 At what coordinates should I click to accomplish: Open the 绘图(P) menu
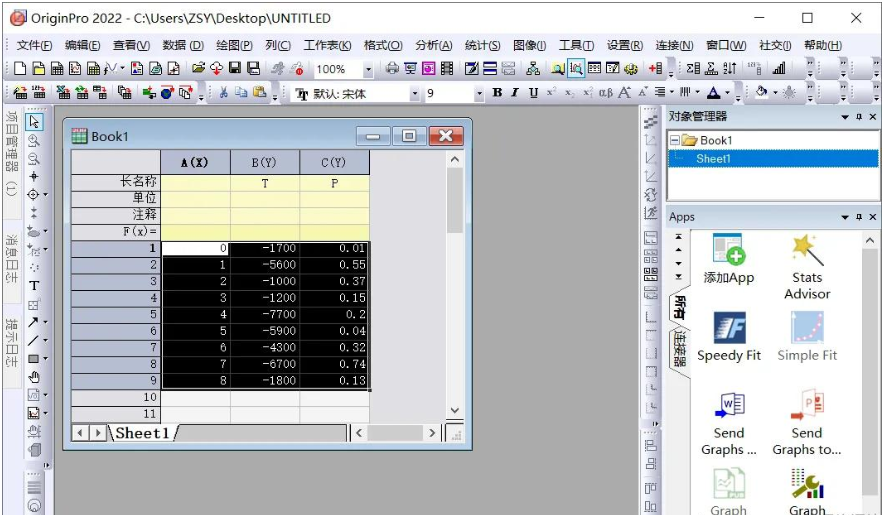click(234, 45)
